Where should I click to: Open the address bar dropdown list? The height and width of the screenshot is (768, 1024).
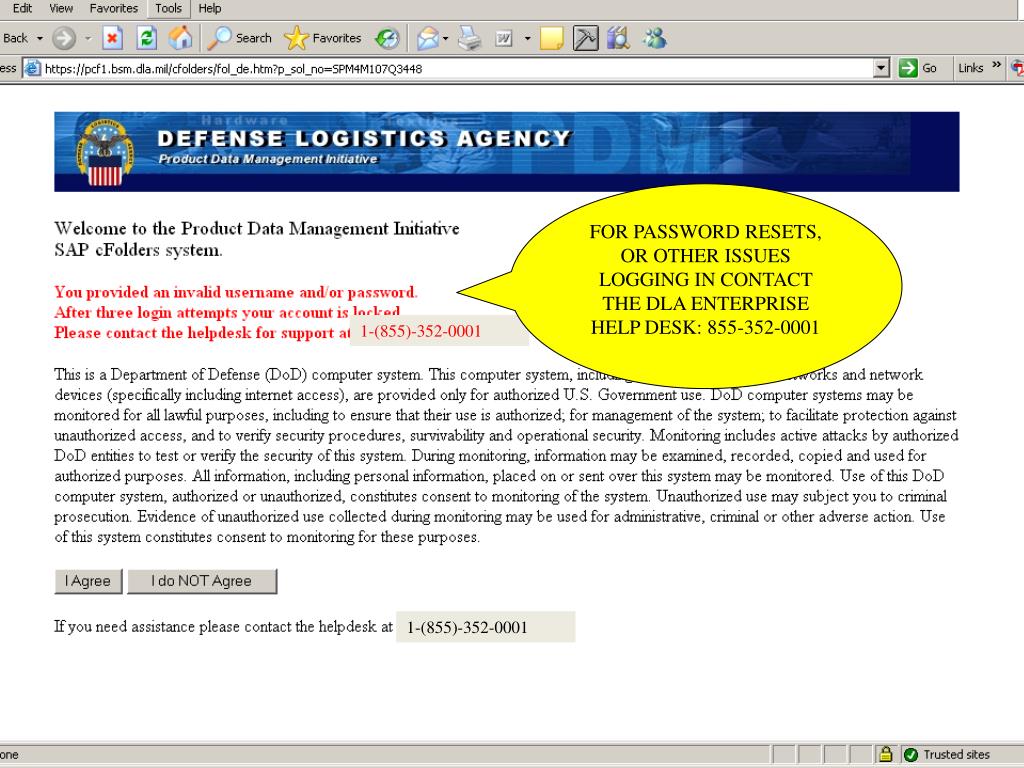[x=881, y=68]
